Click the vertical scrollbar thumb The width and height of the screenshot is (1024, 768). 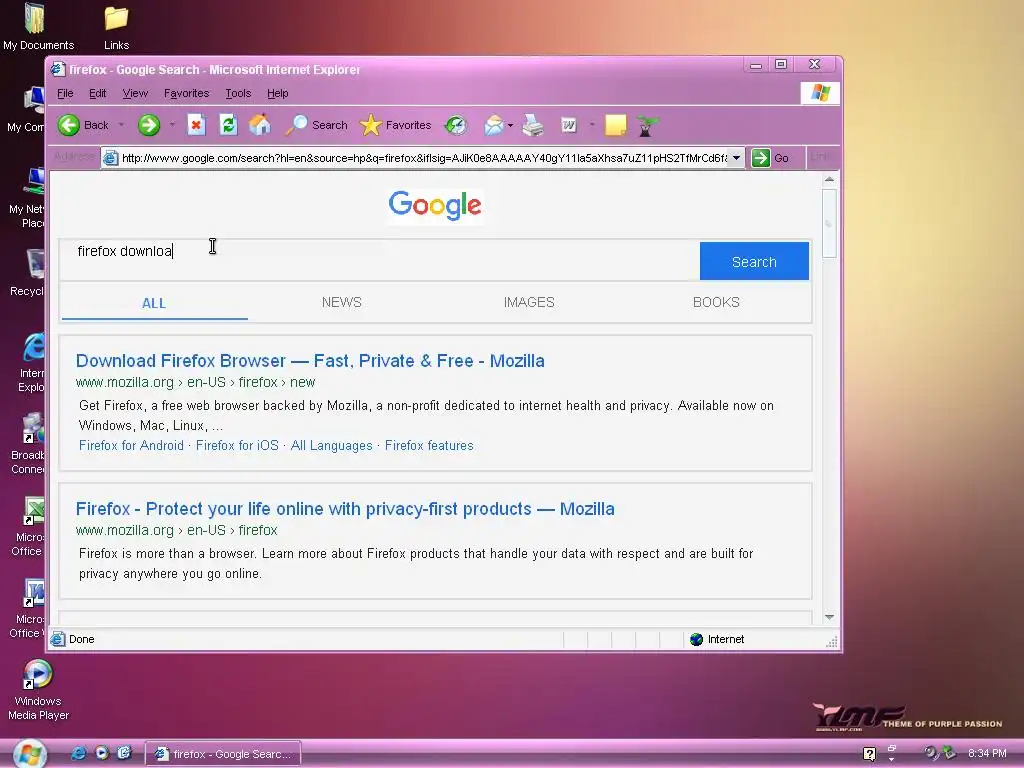click(829, 223)
